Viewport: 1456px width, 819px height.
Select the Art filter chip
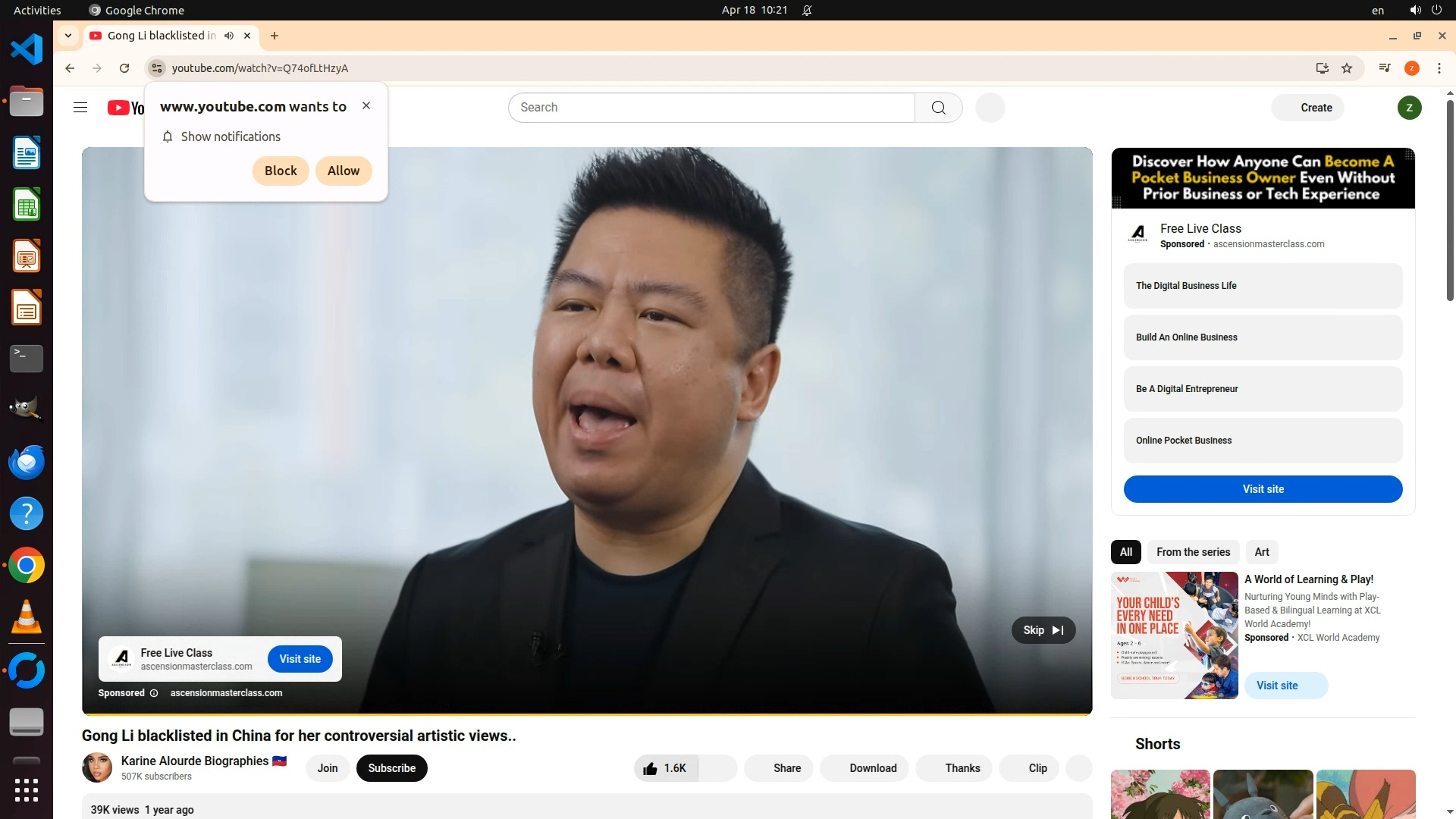click(1261, 552)
